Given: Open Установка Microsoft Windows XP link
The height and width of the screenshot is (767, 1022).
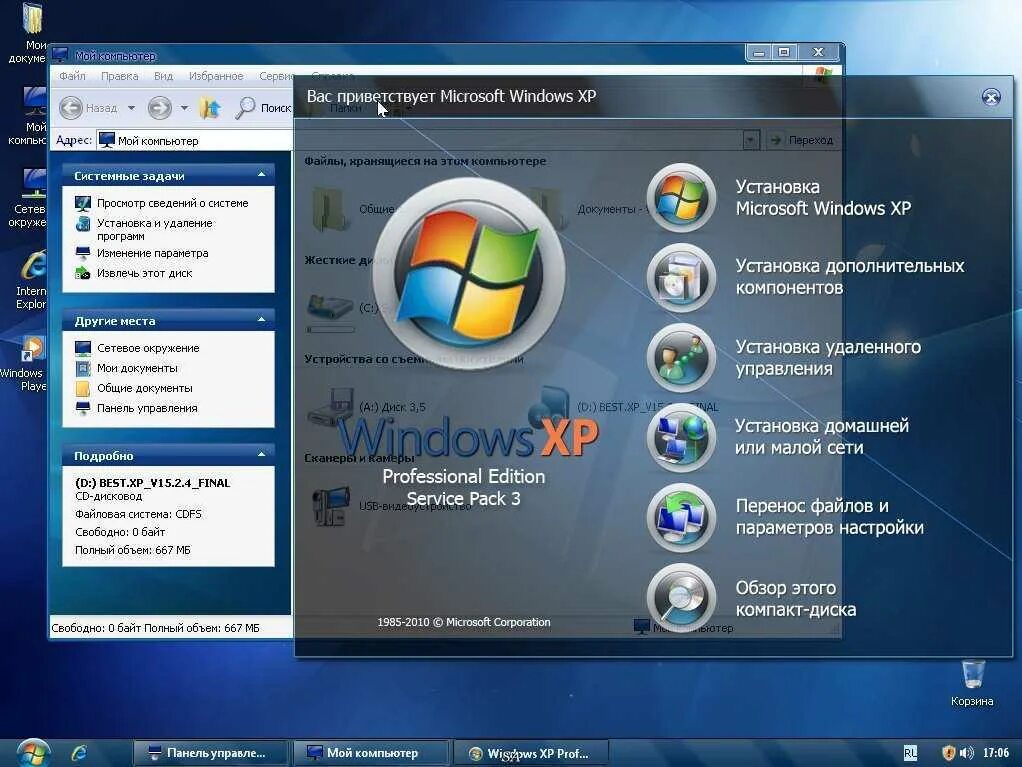Looking at the screenshot, I should click(823, 197).
